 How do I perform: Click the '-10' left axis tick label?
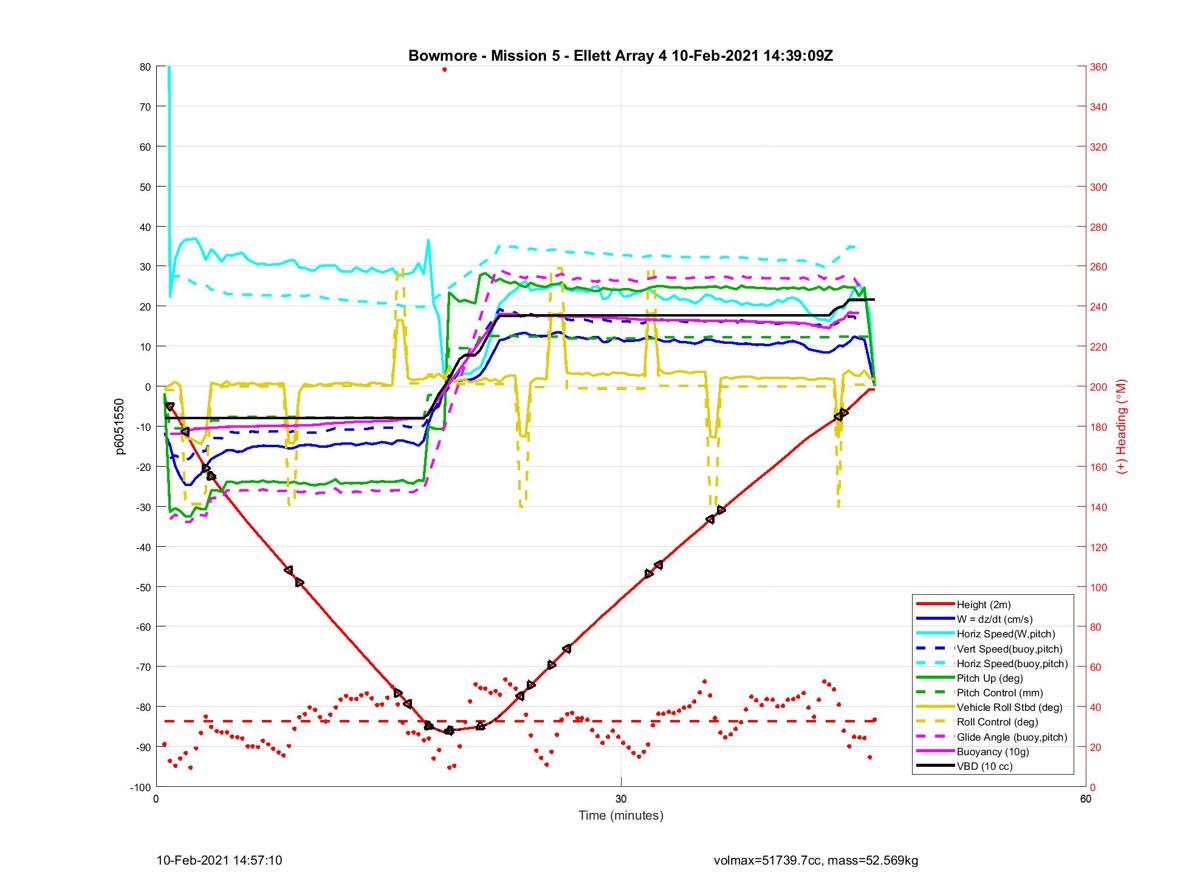tap(142, 427)
